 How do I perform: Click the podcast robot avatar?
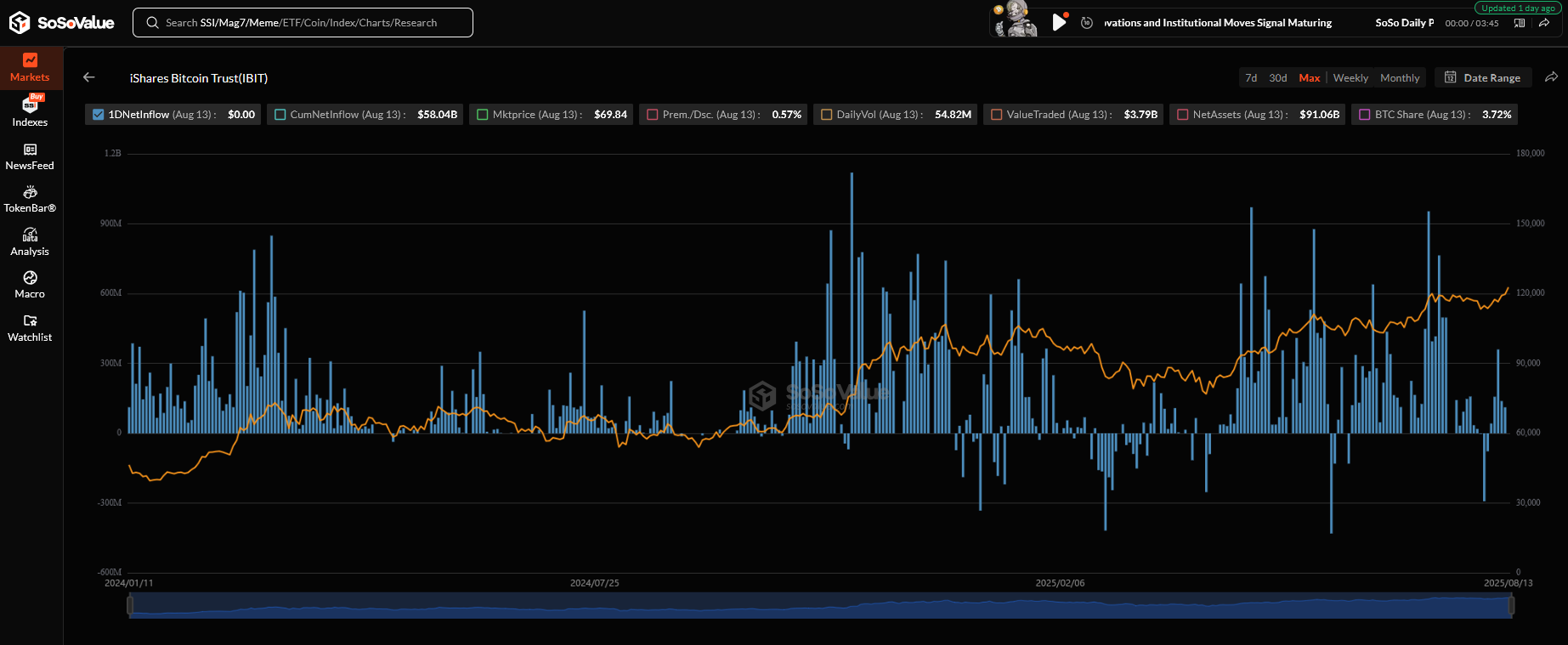click(1016, 20)
